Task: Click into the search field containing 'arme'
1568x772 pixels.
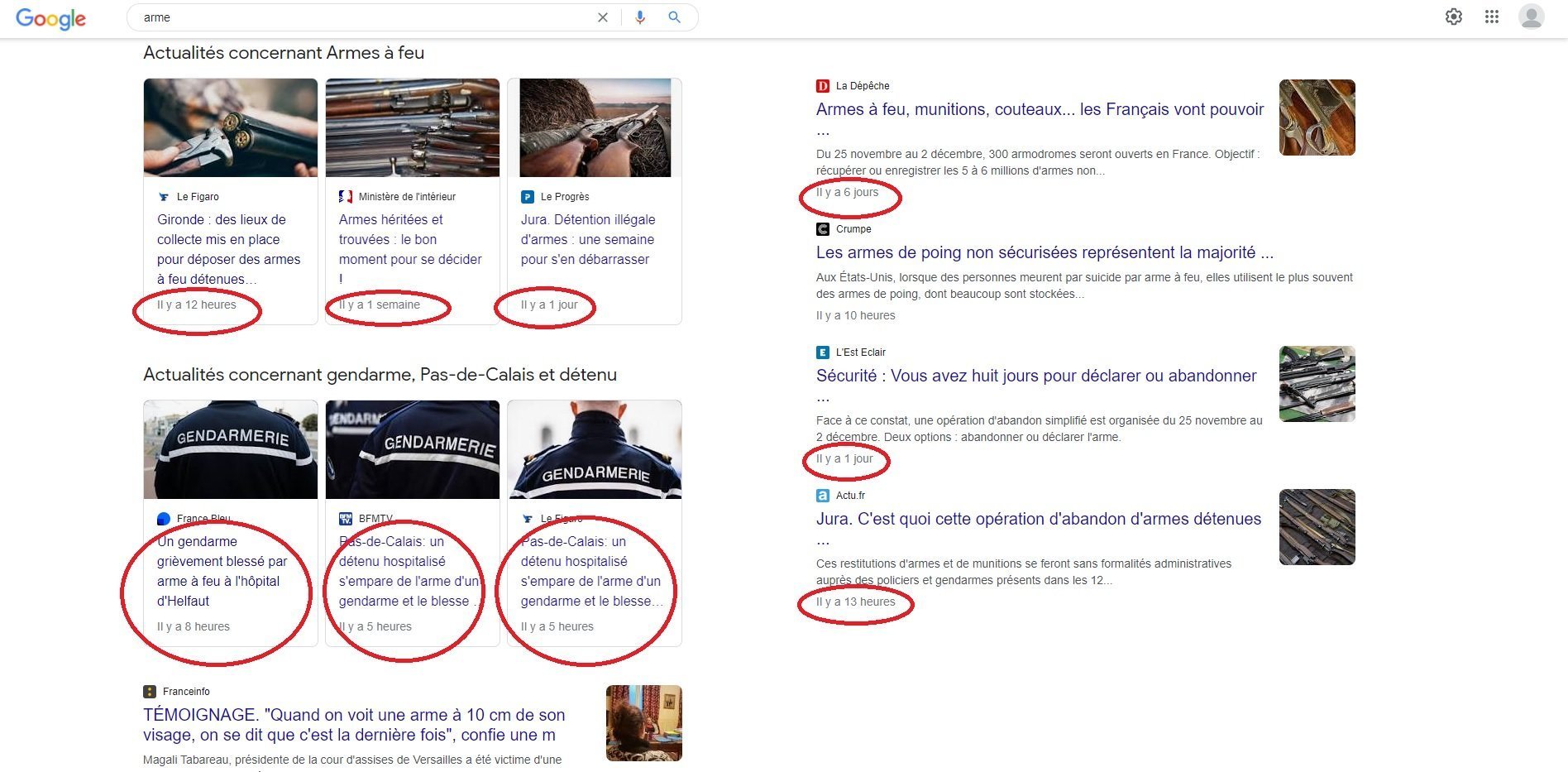Action: click(364, 17)
